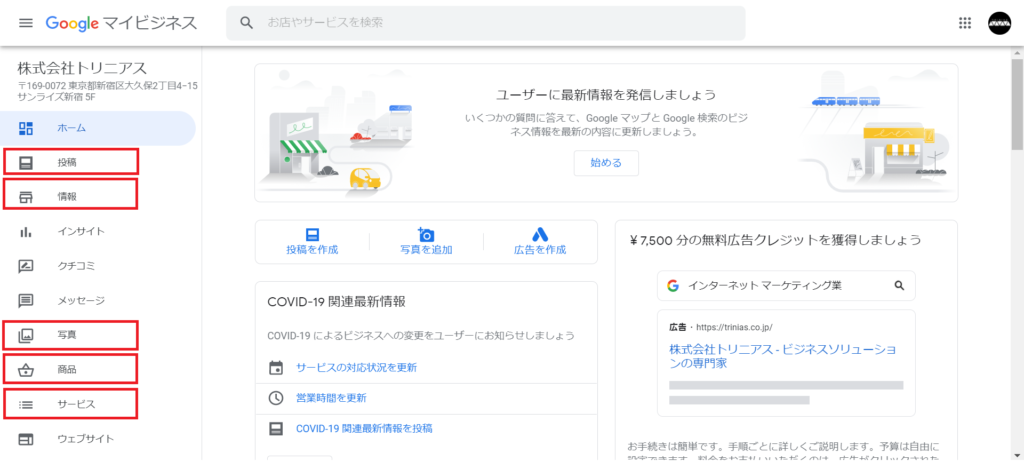Click the 〒169-0072 address text
1024x461 pixels.
click(x=108, y=91)
